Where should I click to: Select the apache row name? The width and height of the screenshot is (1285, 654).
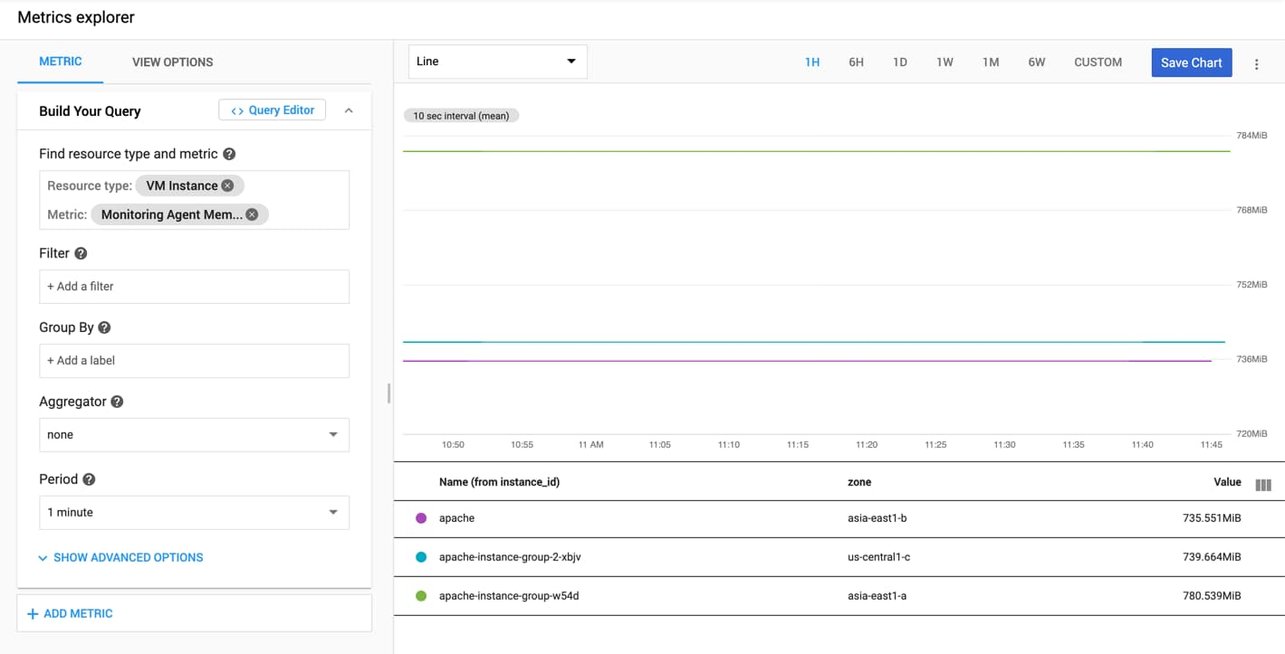click(457, 518)
